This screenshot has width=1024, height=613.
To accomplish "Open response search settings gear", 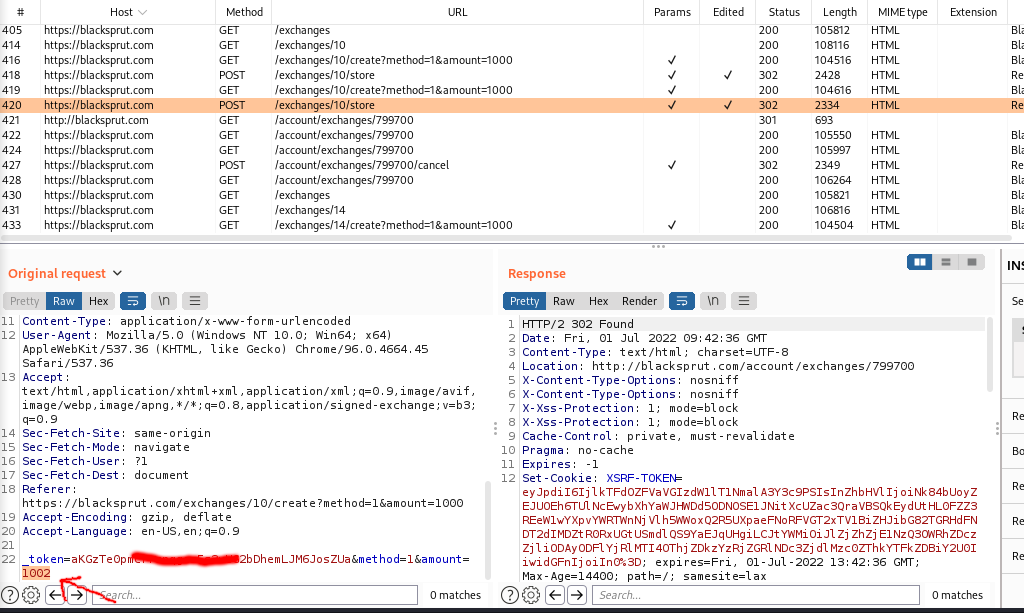I will tap(531, 595).
